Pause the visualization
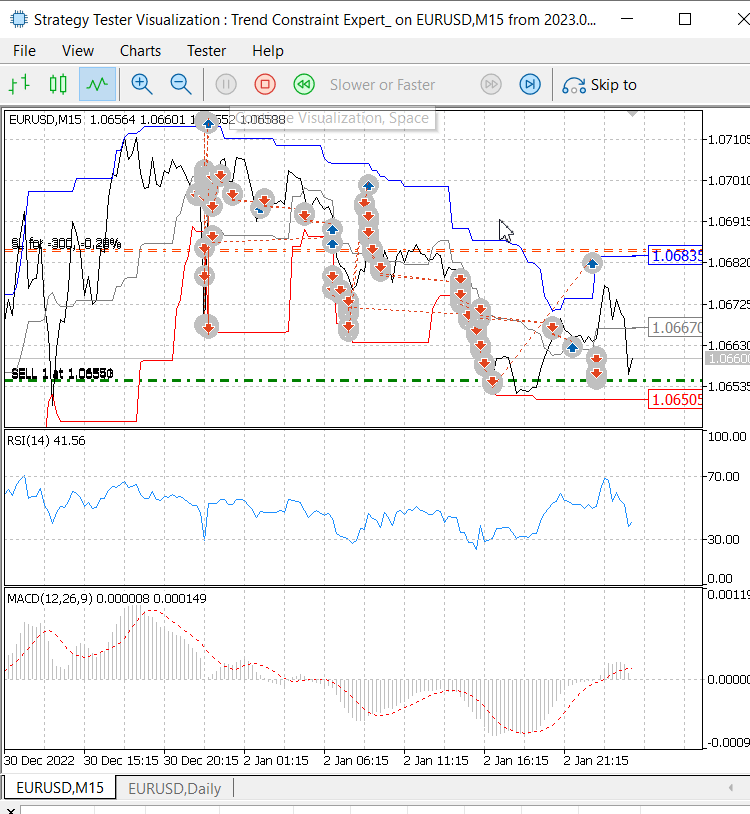Image resolution: width=750 pixels, height=814 pixels. [x=226, y=84]
